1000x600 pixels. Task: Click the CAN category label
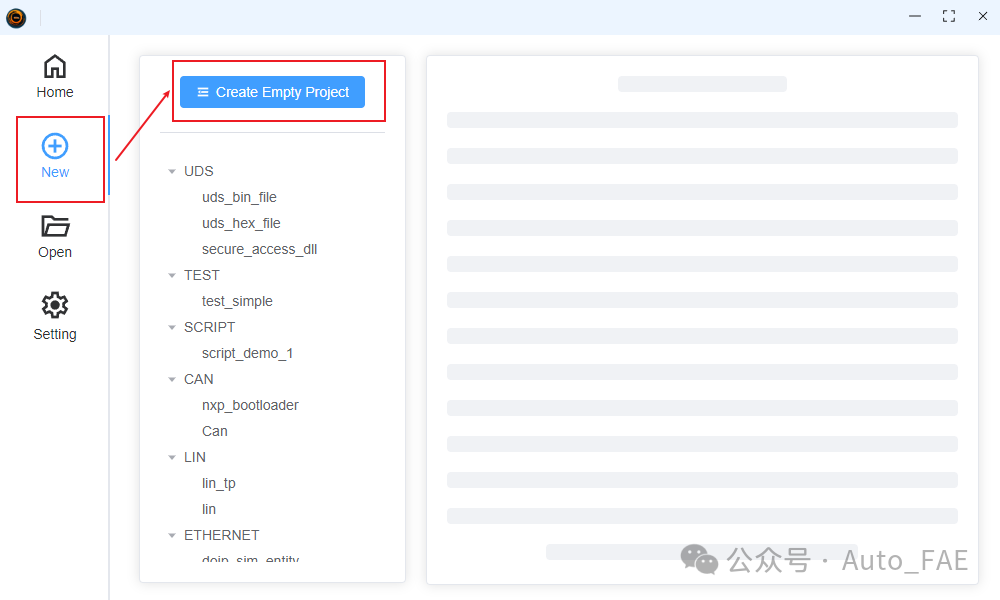point(199,379)
